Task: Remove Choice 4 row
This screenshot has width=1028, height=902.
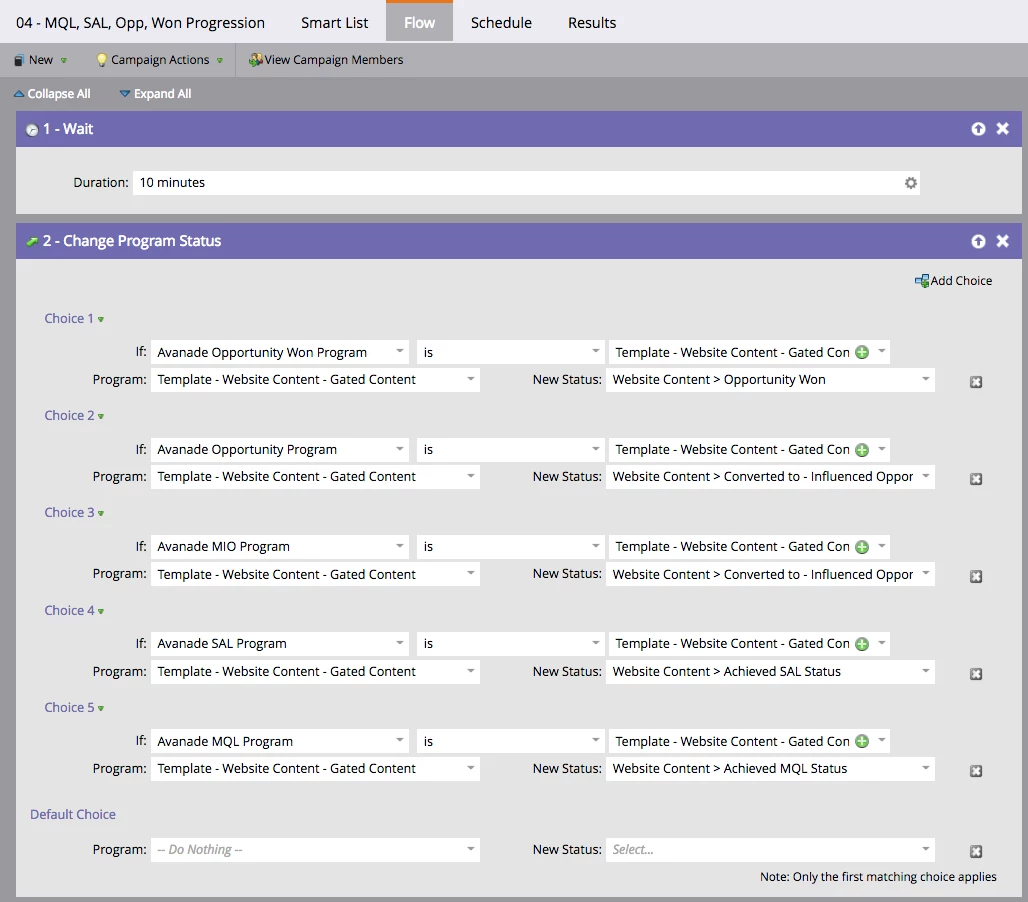Action: point(976,674)
